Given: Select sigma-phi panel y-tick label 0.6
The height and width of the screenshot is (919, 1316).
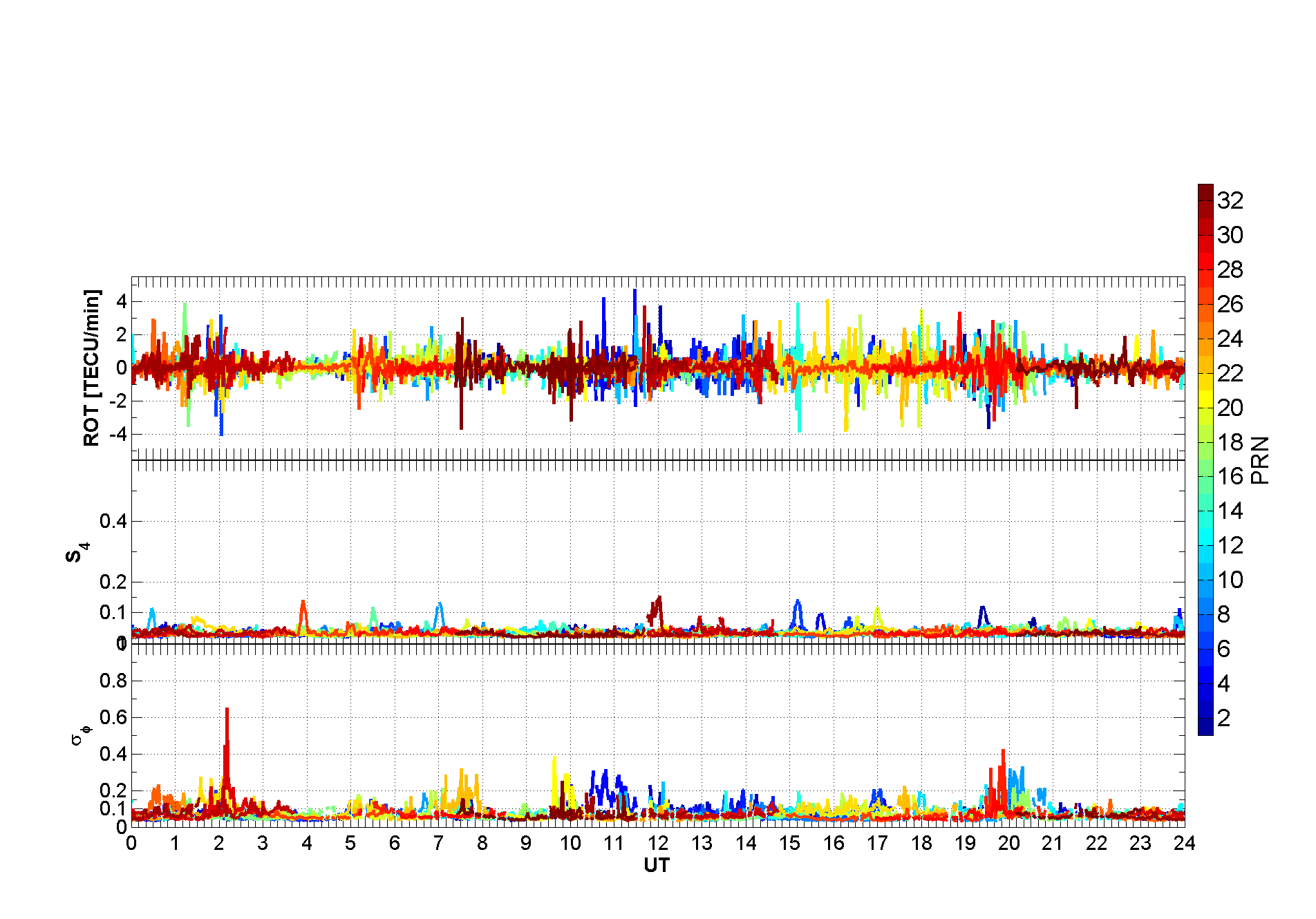Looking at the screenshot, I should (x=113, y=717).
